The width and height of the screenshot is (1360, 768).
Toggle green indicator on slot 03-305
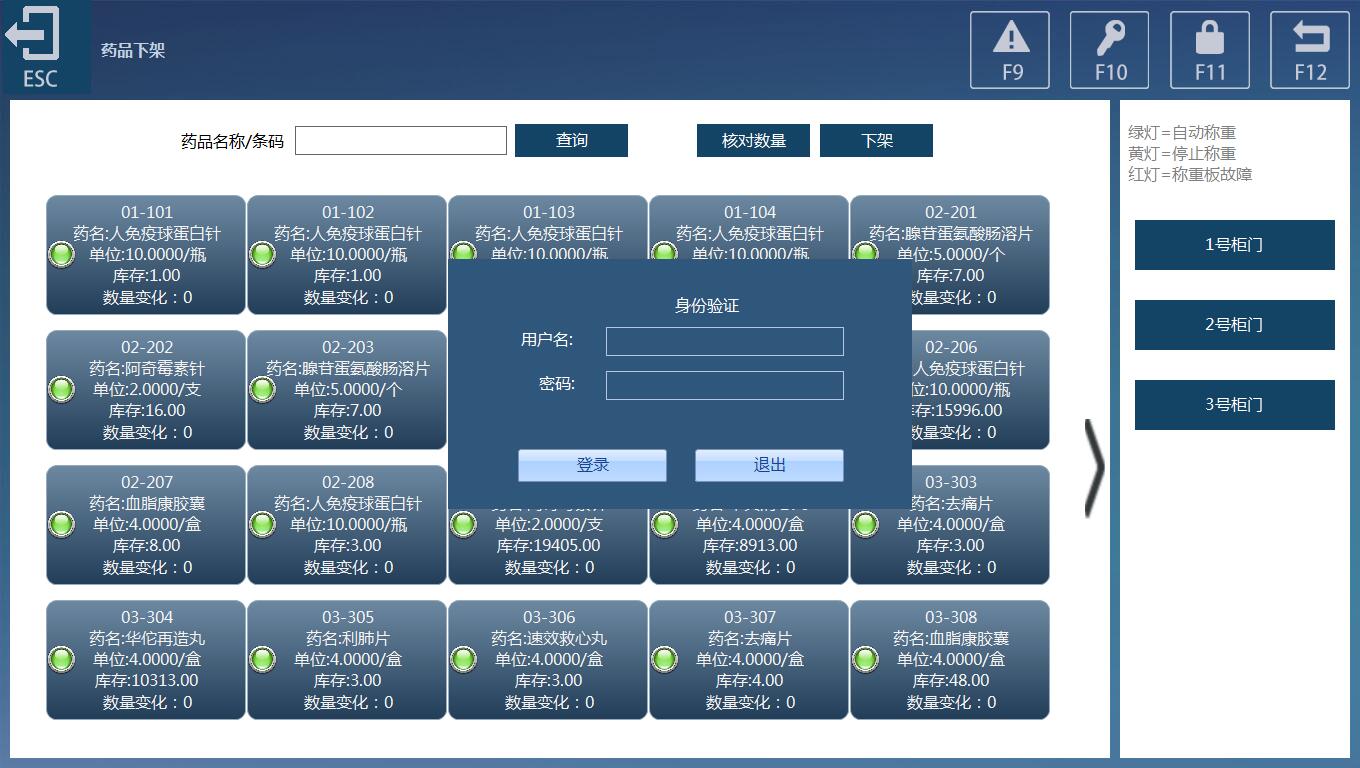(x=262, y=659)
